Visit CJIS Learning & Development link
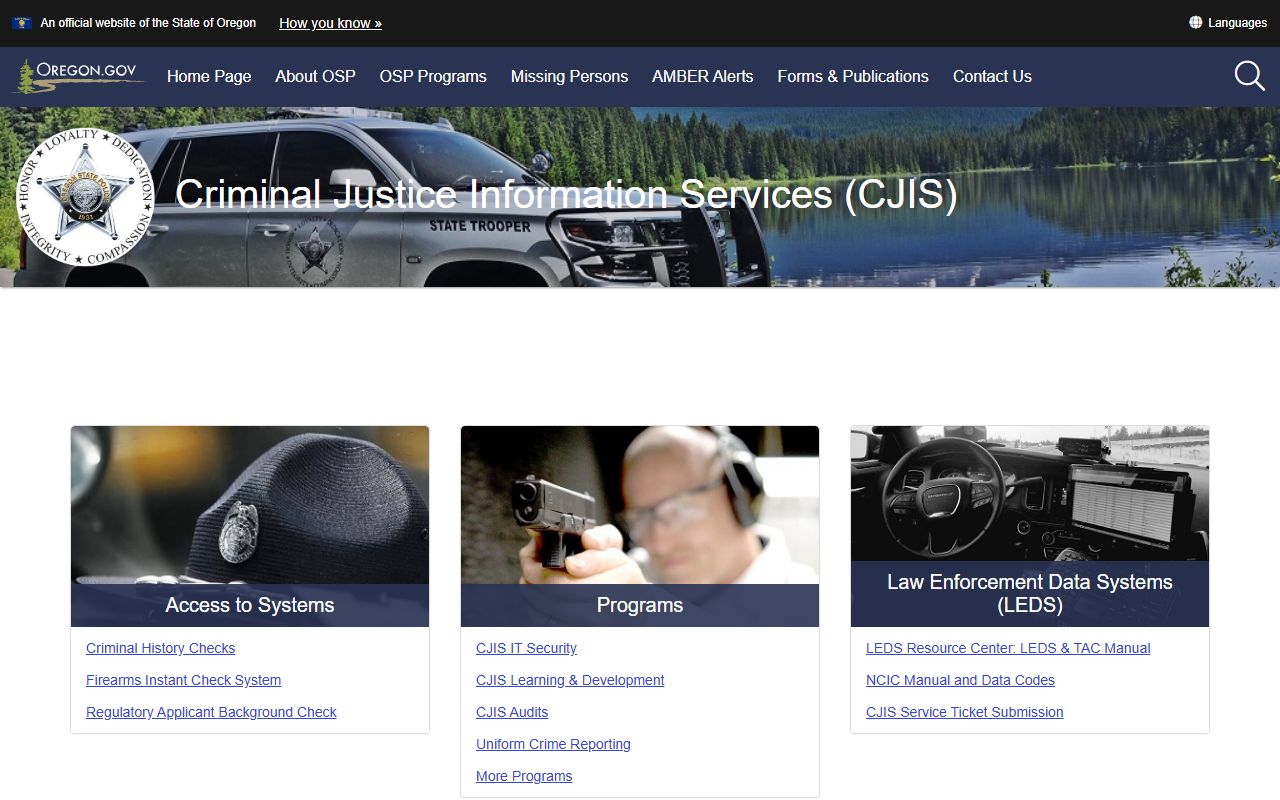Viewport: 1280px width, 800px height. coord(570,680)
